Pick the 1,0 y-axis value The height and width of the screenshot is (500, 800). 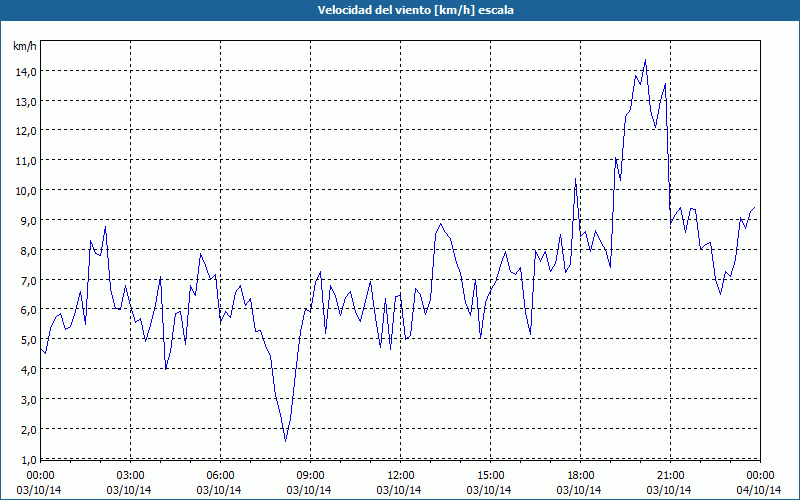pyautogui.click(x=28, y=460)
